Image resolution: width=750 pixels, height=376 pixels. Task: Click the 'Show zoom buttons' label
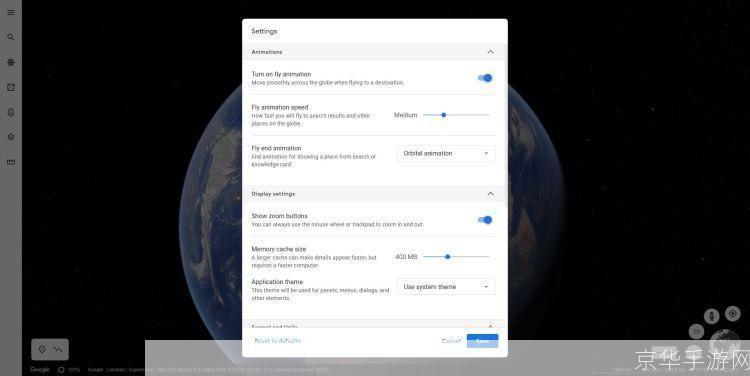click(279, 216)
